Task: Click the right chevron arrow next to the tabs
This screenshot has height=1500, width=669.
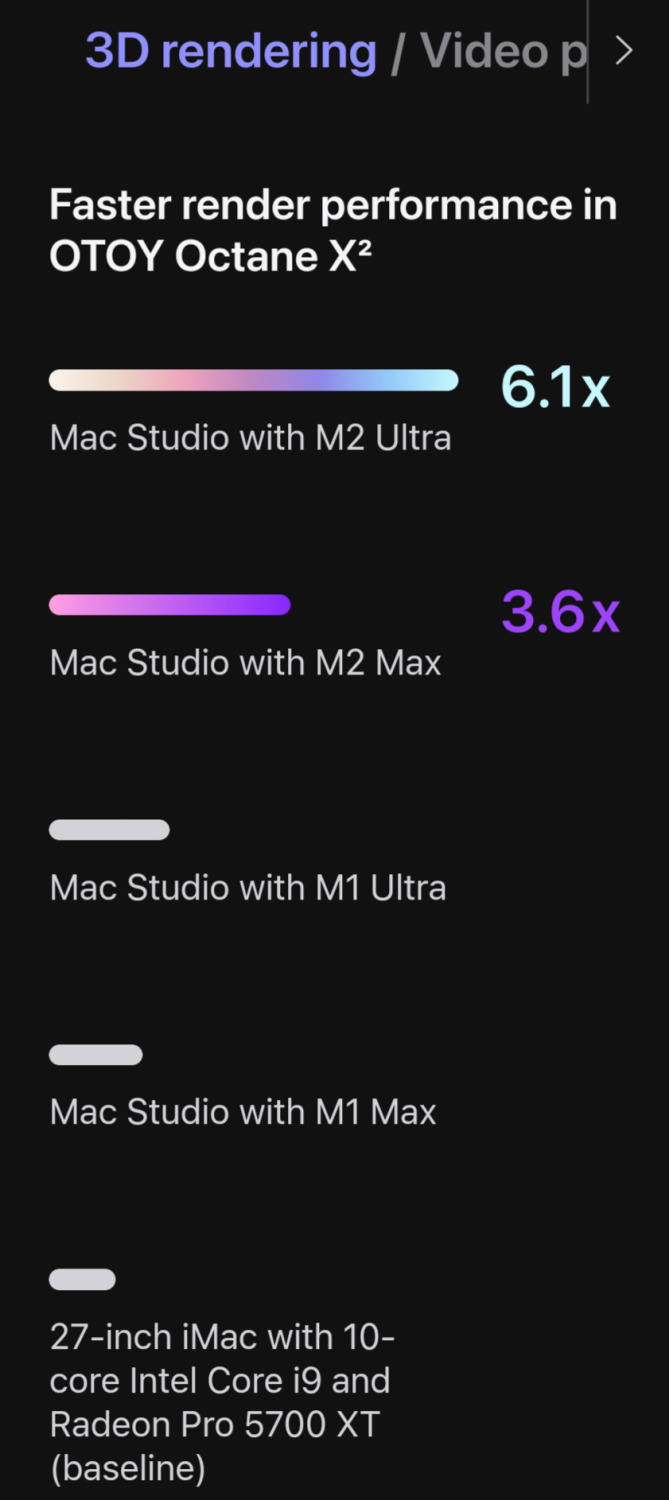Action: point(624,51)
